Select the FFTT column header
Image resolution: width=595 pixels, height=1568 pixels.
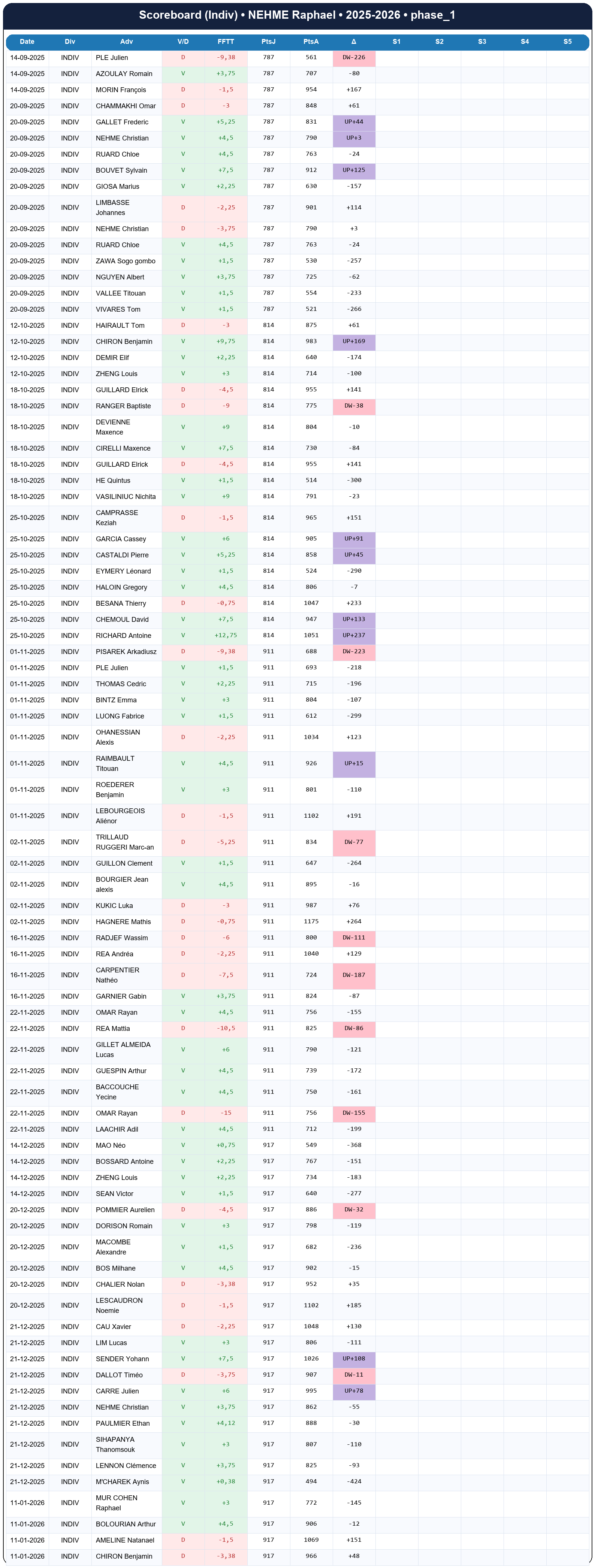[225, 42]
